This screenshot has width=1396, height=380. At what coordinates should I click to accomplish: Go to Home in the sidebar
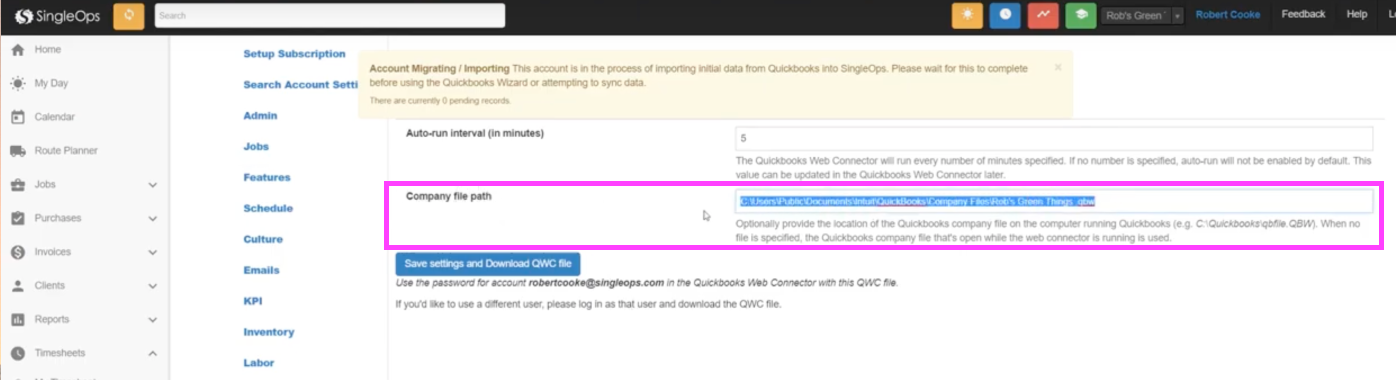[x=48, y=49]
